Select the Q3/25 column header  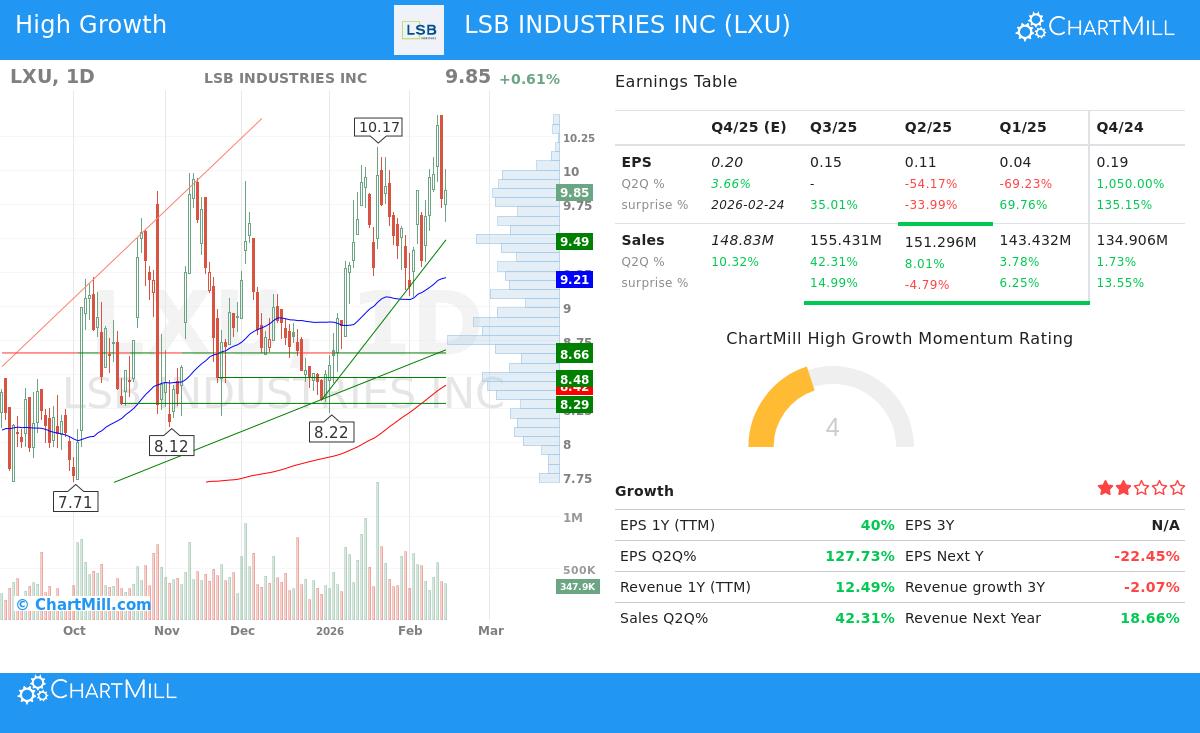[832, 127]
